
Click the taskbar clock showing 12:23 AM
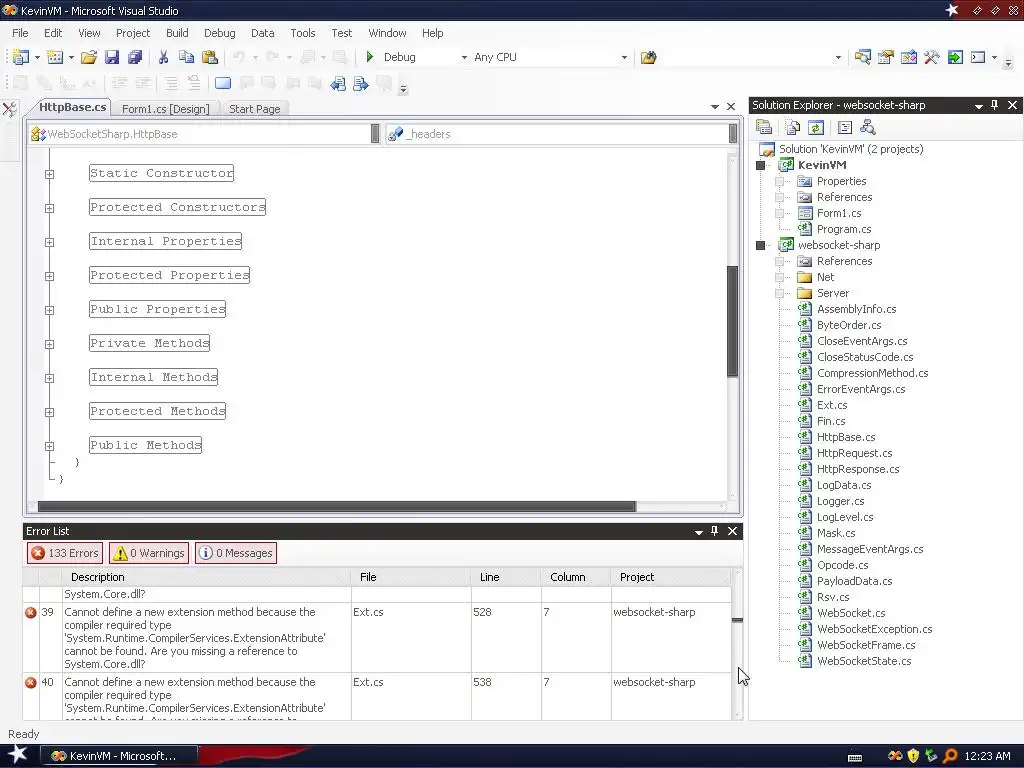[987, 756]
